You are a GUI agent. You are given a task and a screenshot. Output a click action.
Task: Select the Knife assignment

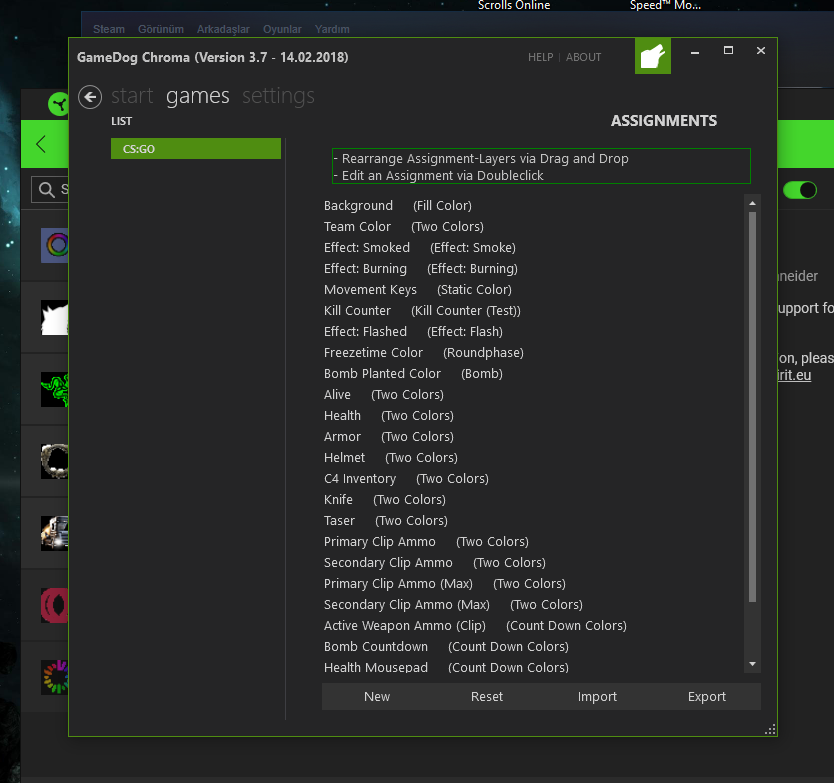385,499
